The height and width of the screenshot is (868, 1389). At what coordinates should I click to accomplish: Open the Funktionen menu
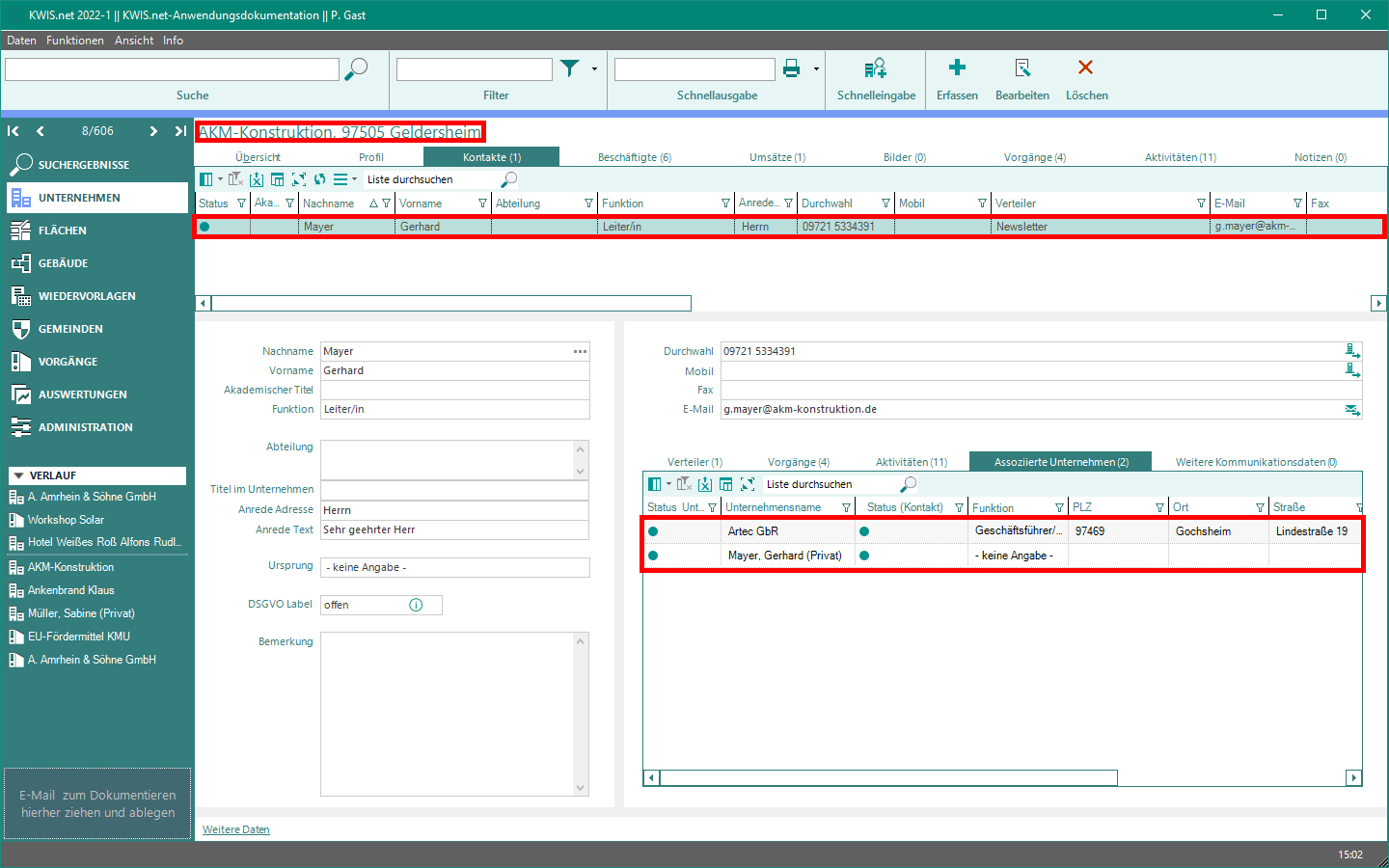point(75,41)
